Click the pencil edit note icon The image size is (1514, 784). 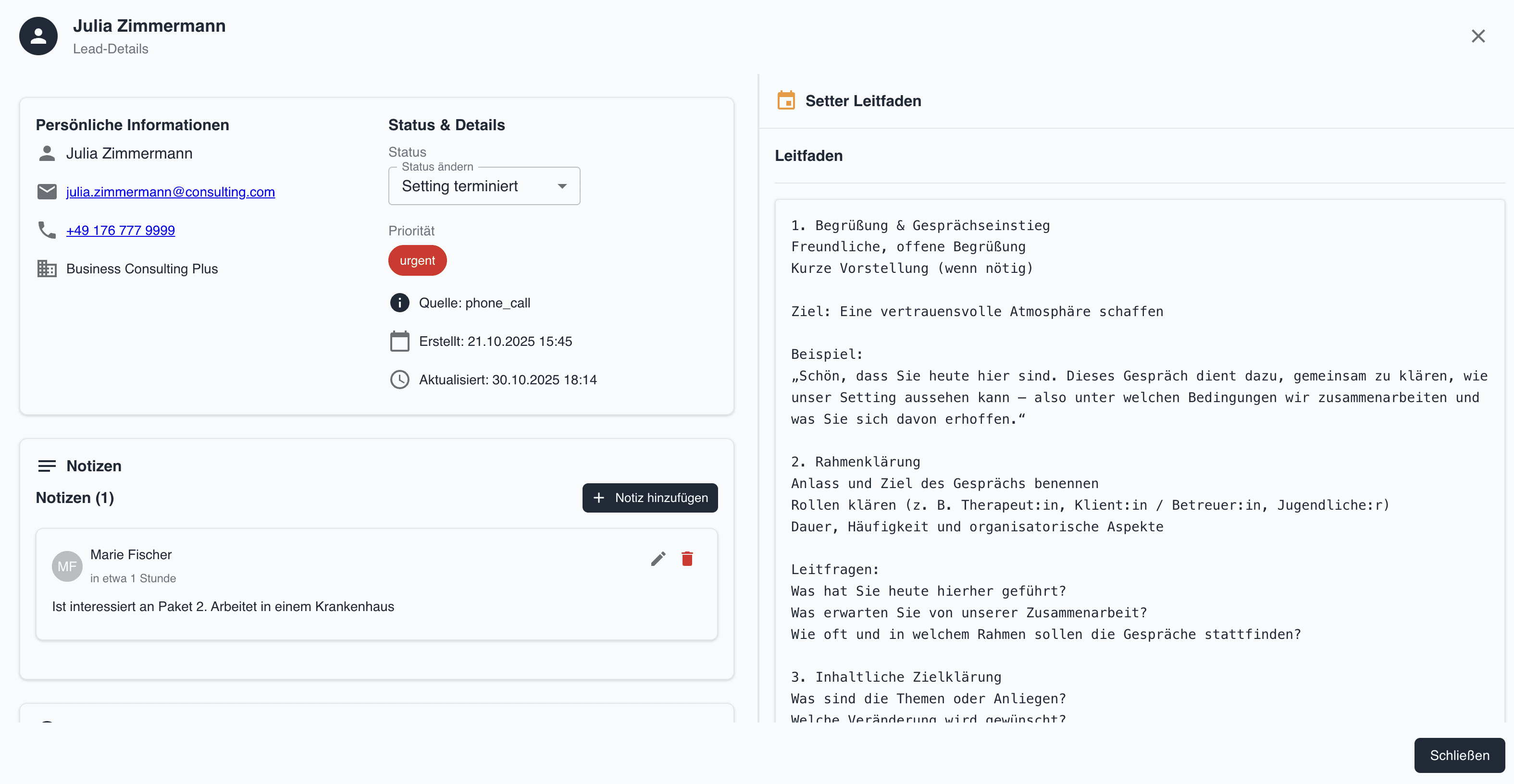658,559
